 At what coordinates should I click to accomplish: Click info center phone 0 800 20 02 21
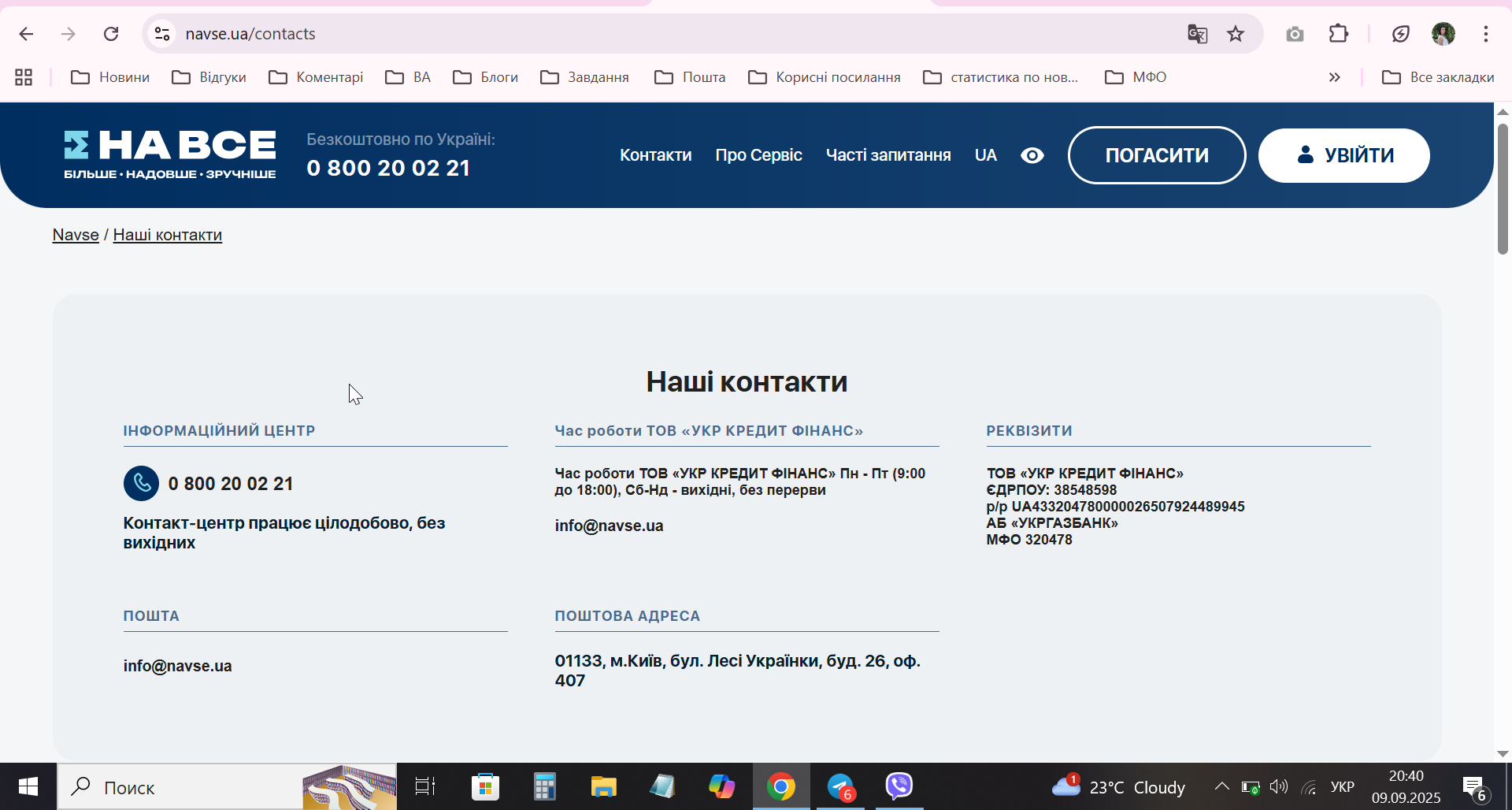coord(231,484)
